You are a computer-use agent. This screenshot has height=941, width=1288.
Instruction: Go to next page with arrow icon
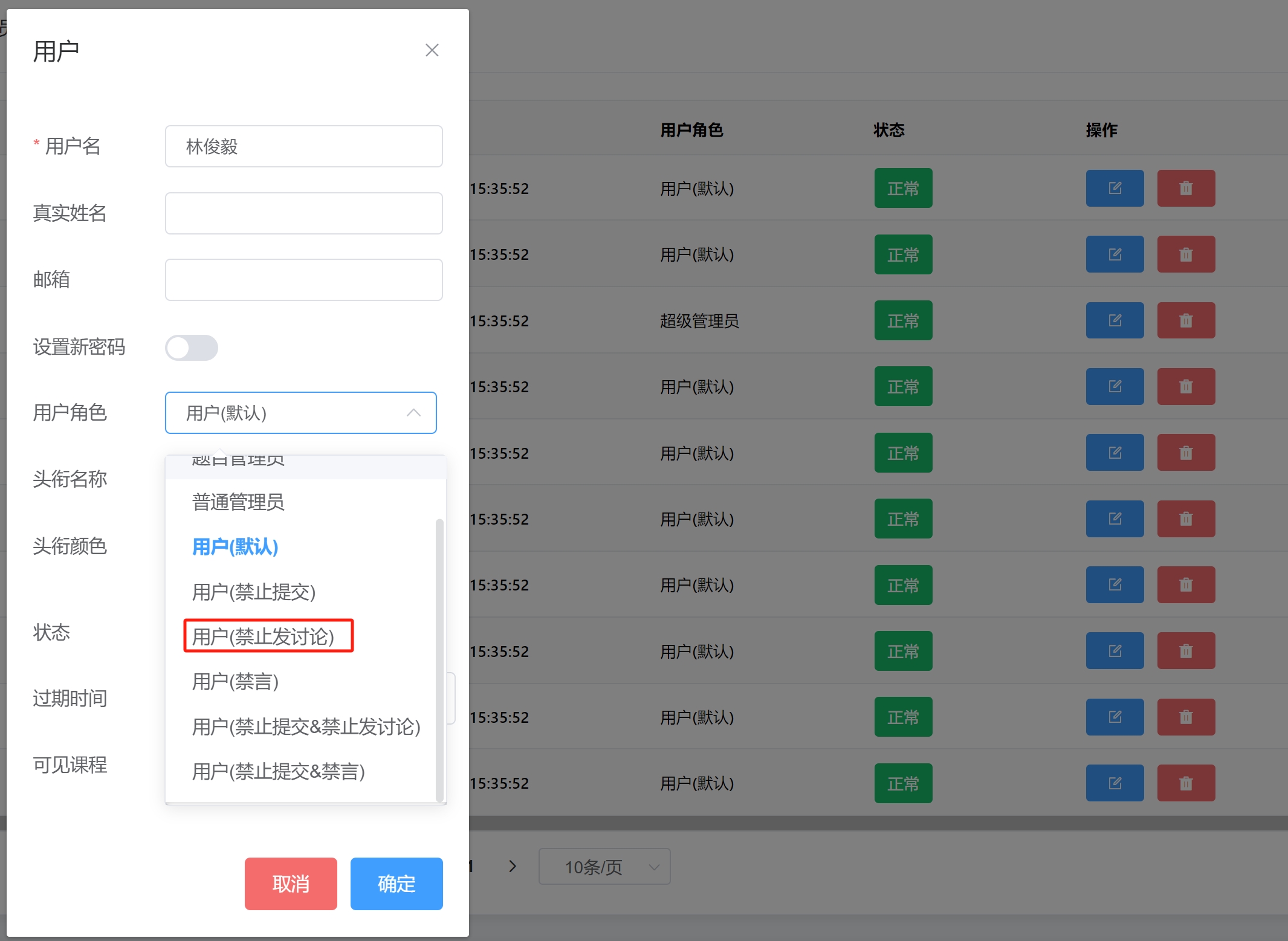[513, 866]
